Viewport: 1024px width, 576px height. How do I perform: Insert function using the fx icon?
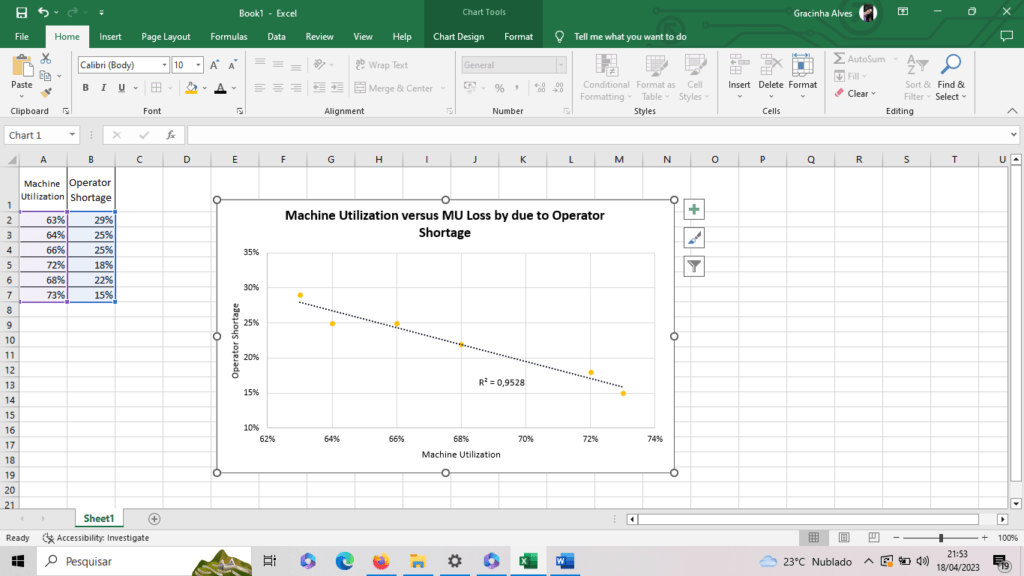click(x=171, y=135)
